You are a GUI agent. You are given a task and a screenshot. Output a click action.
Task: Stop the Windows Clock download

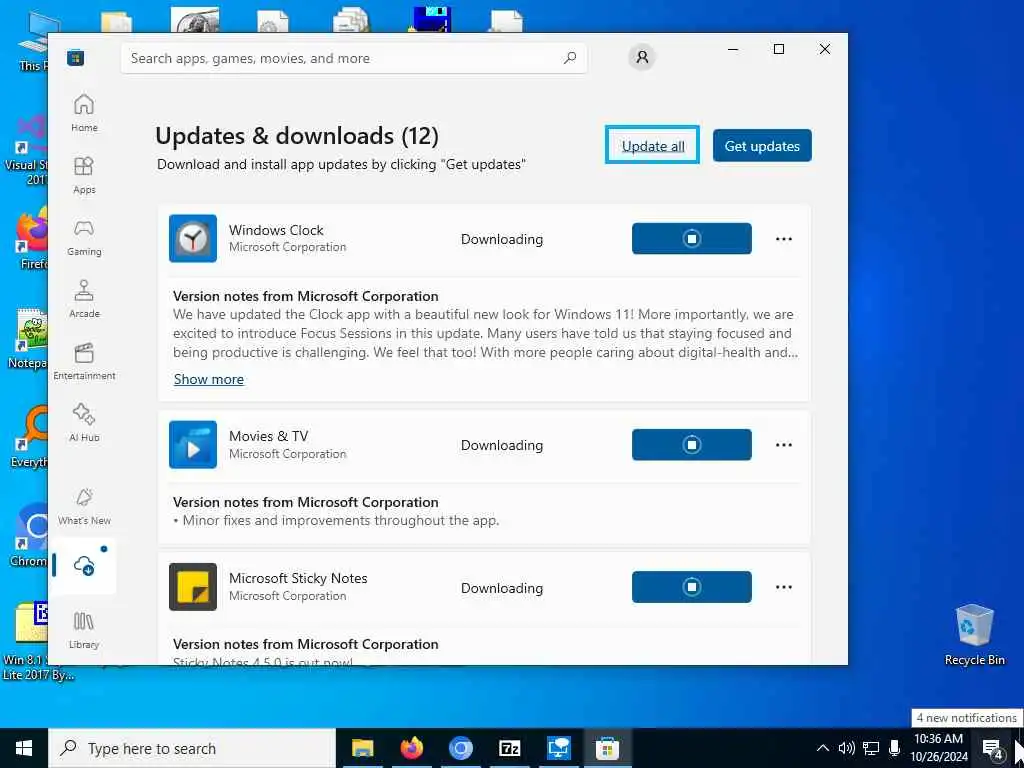click(692, 238)
